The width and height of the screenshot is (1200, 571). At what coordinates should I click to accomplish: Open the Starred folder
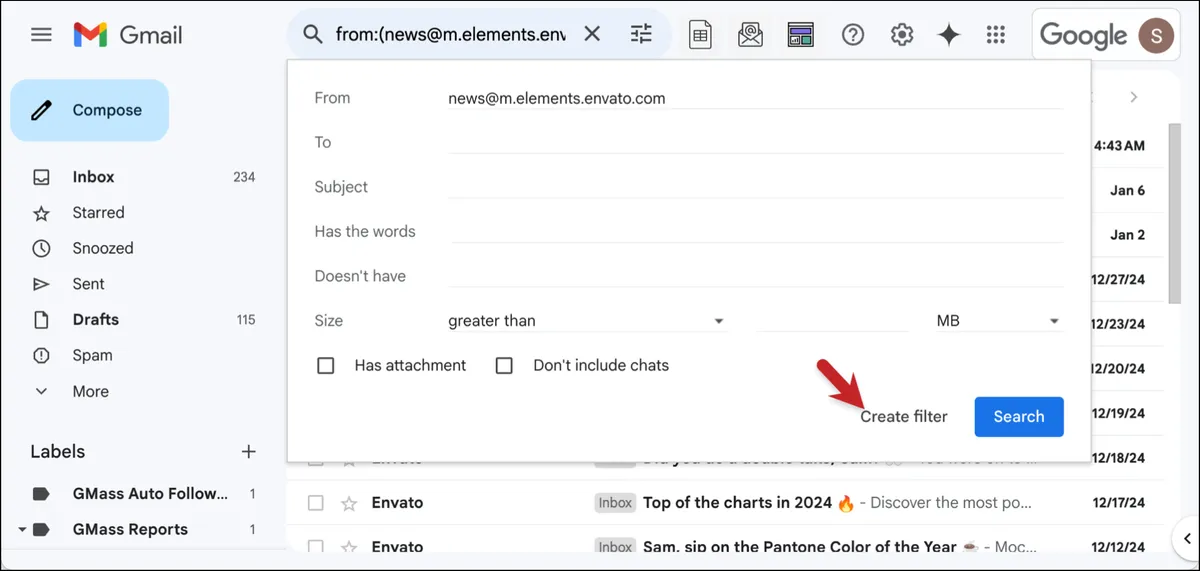click(98, 213)
